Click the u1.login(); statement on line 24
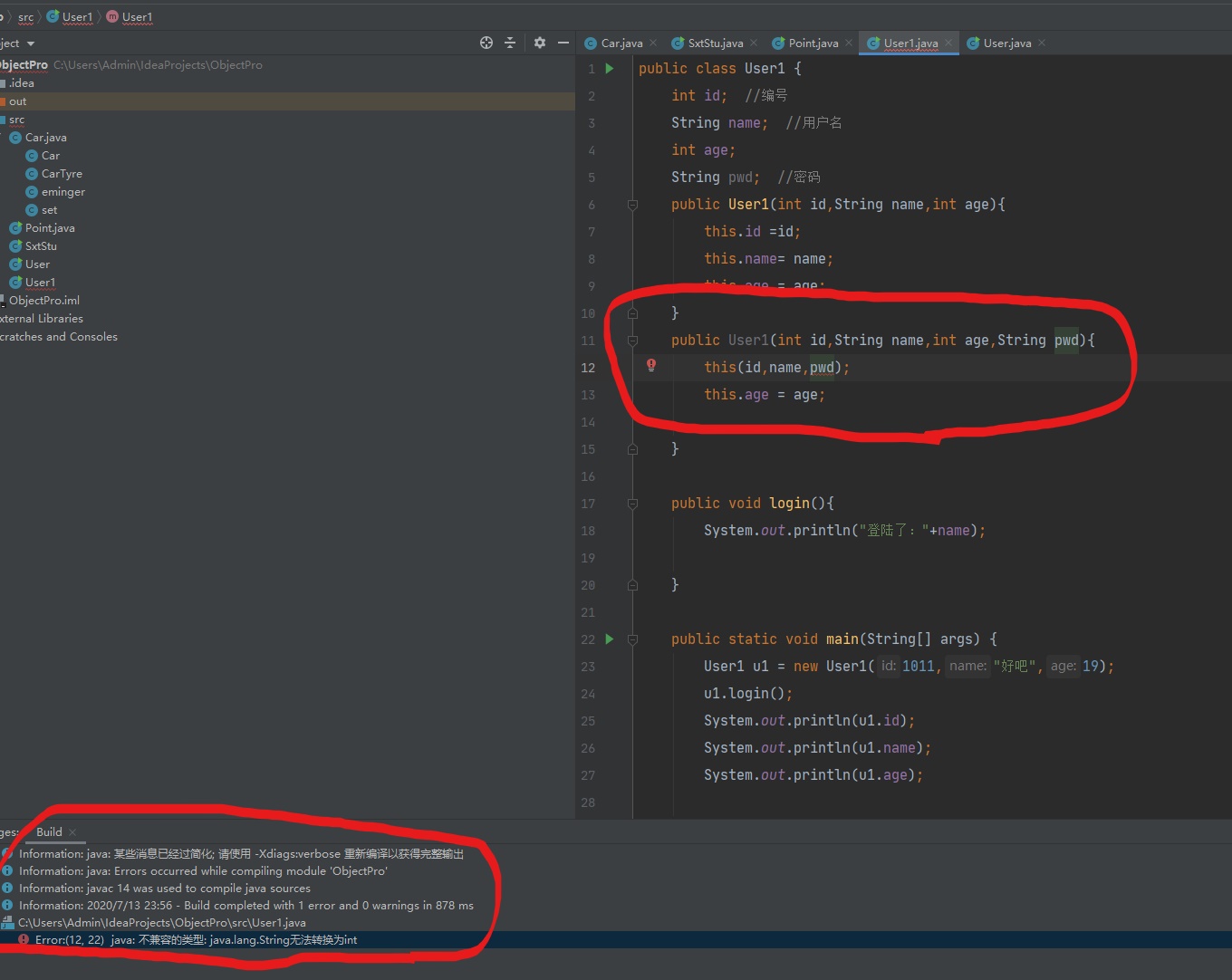1232x980 pixels. [748, 694]
